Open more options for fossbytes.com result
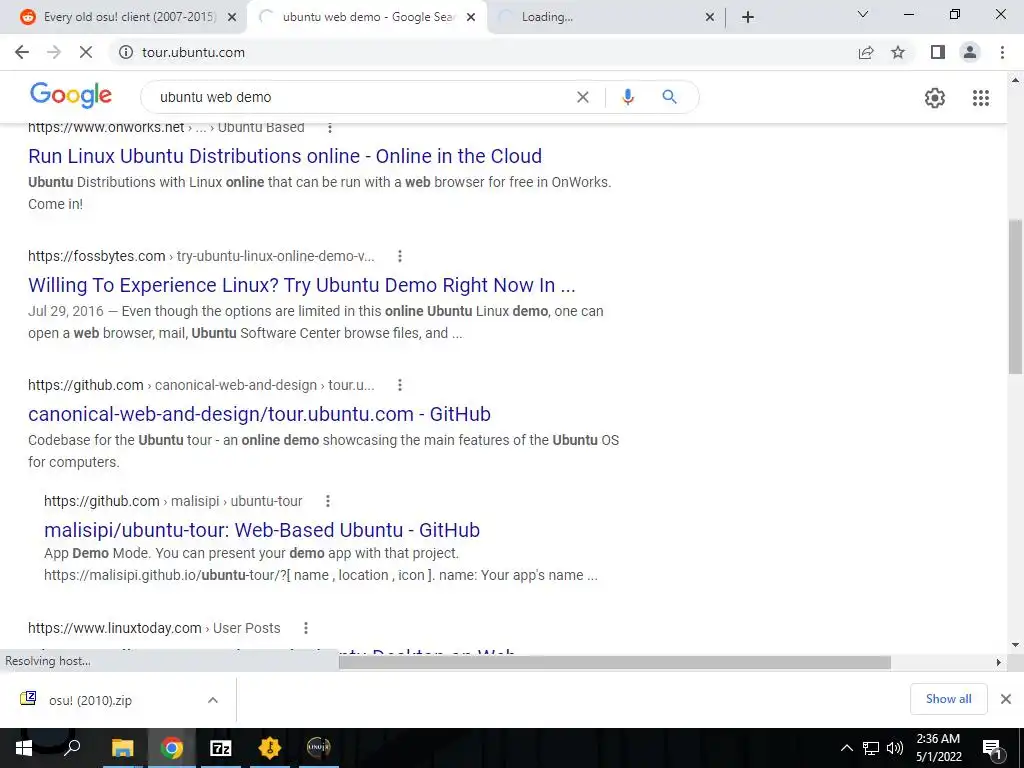The height and width of the screenshot is (768, 1024). point(400,256)
